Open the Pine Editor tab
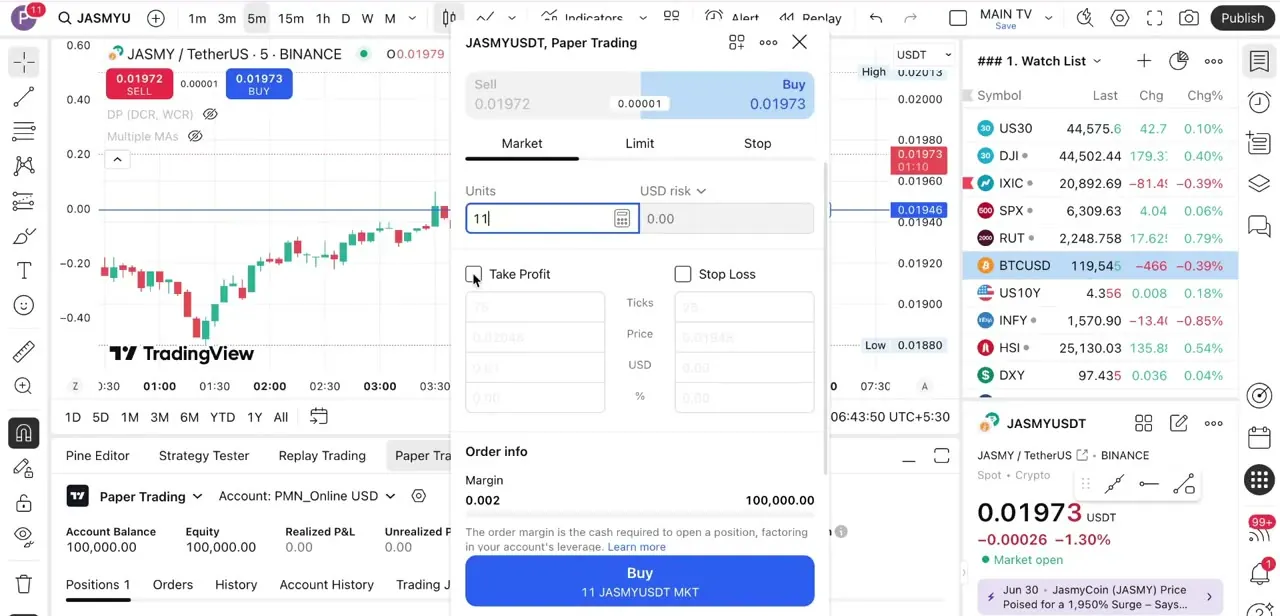1280x616 pixels. pos(98,455)
